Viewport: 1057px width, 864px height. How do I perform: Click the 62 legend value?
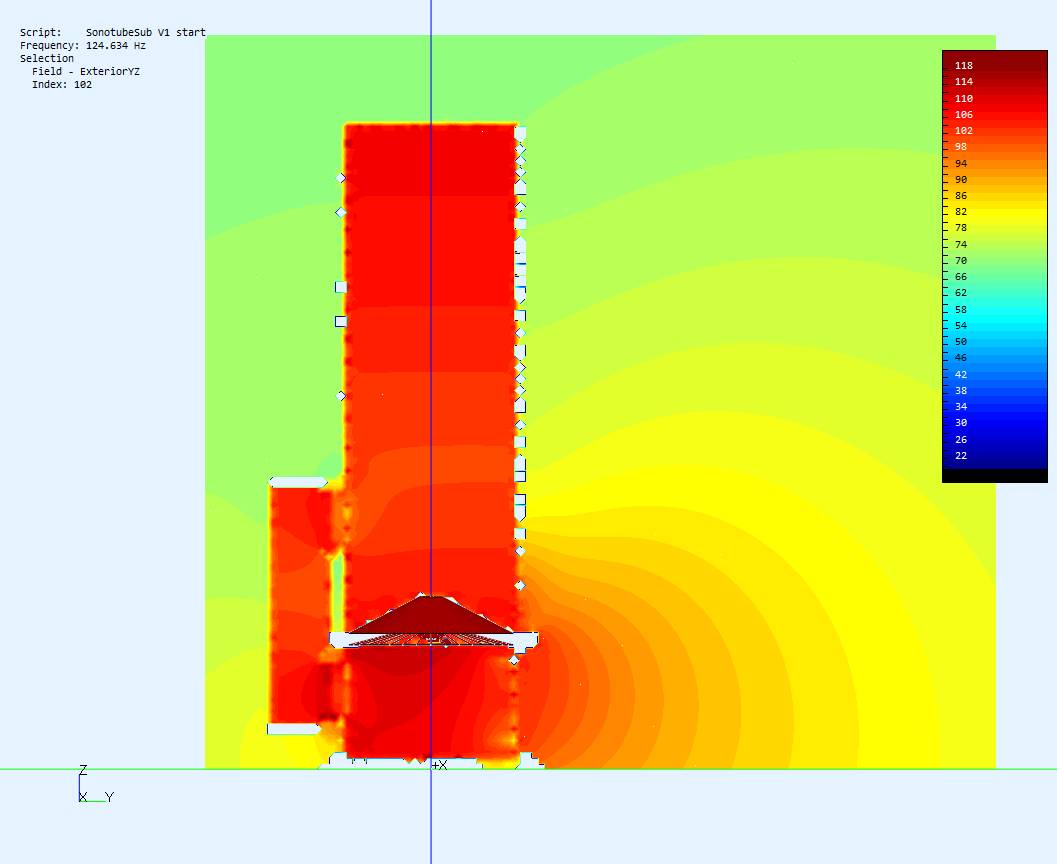(x=961, y=292)
